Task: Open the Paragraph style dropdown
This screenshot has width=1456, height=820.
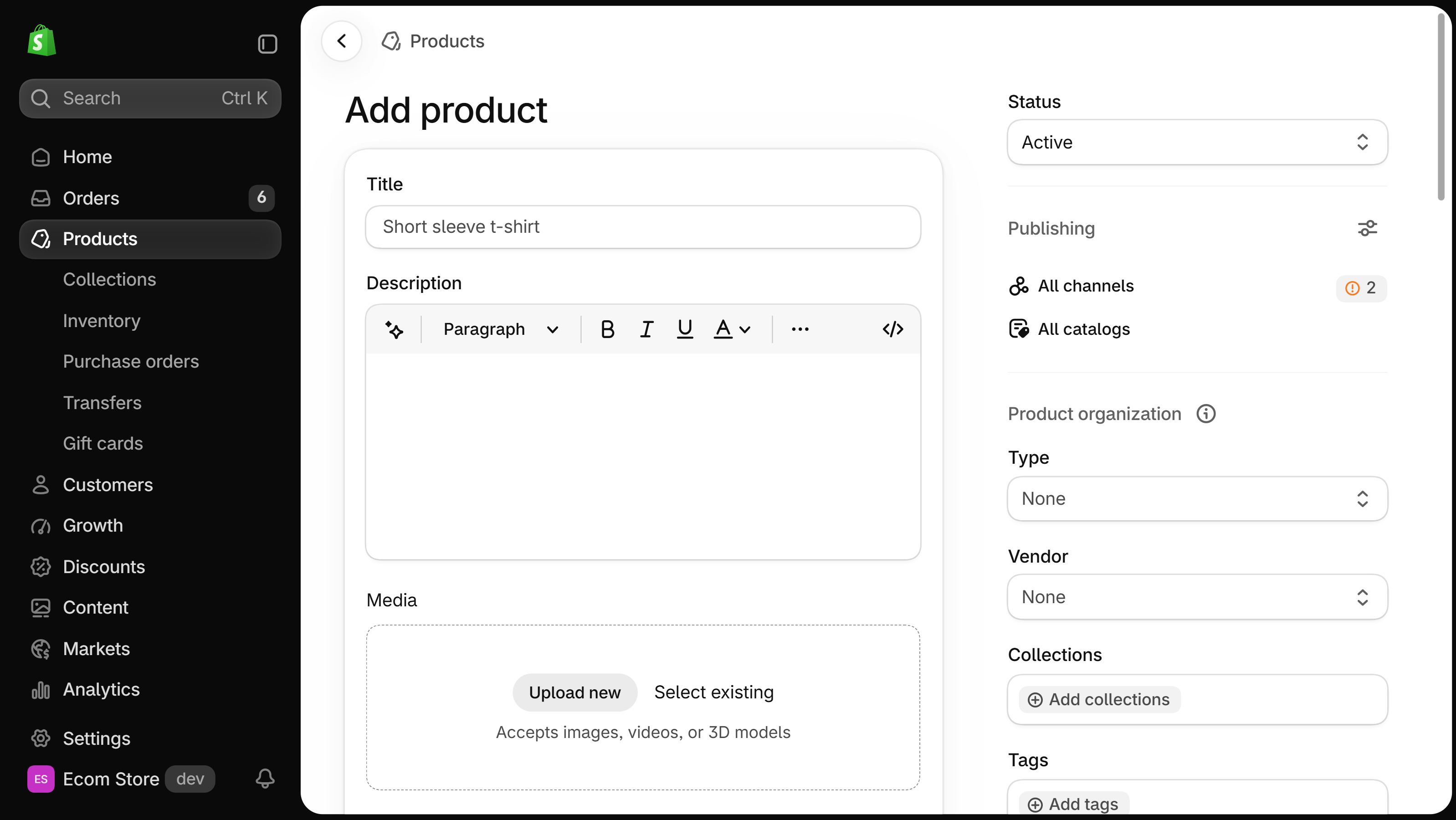Action: tap(500, 329)
